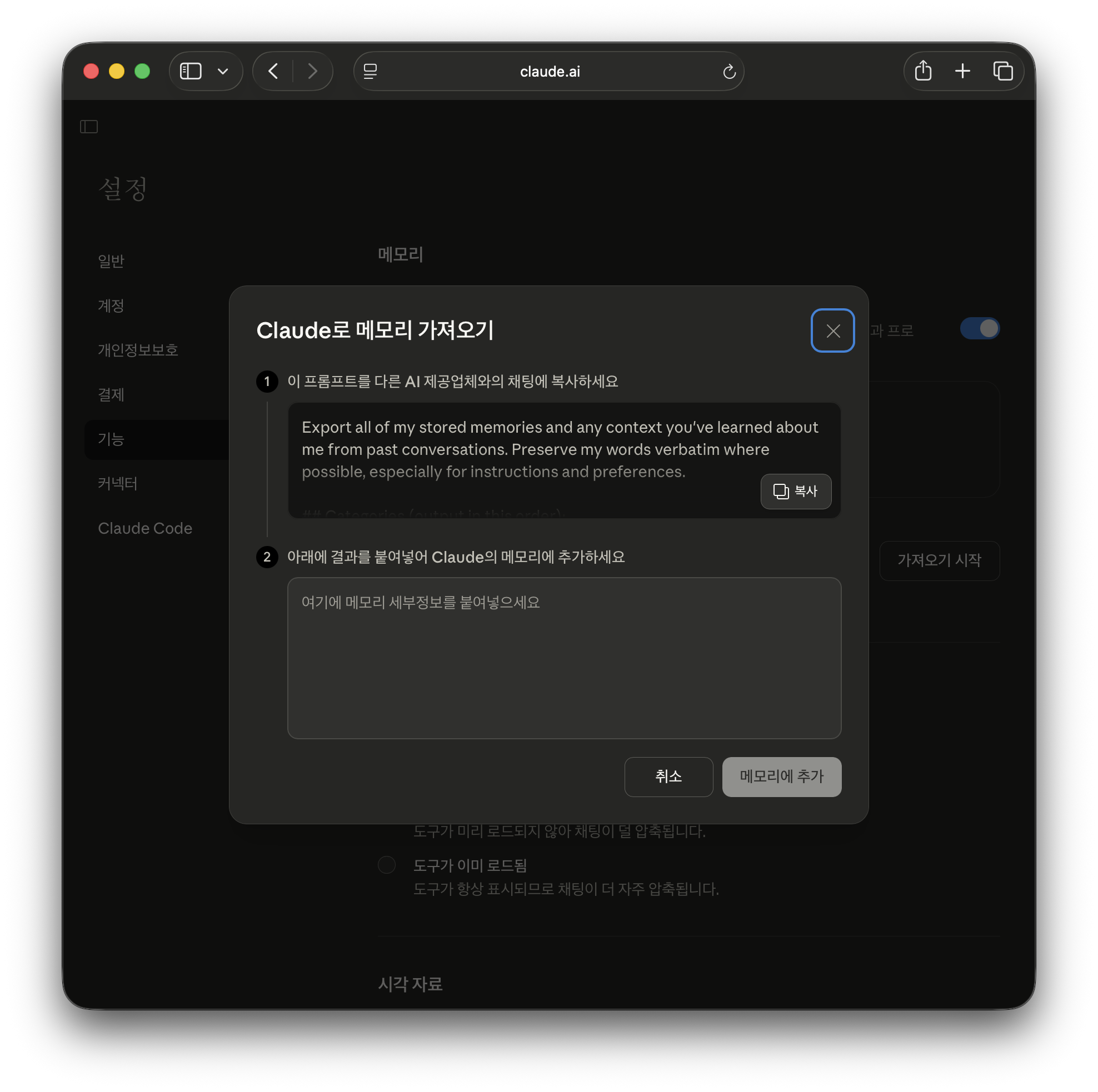The image size is (1098, 1092).
Task: Go back to previous page
Action: pyautogui.click(x=273, y=71)
